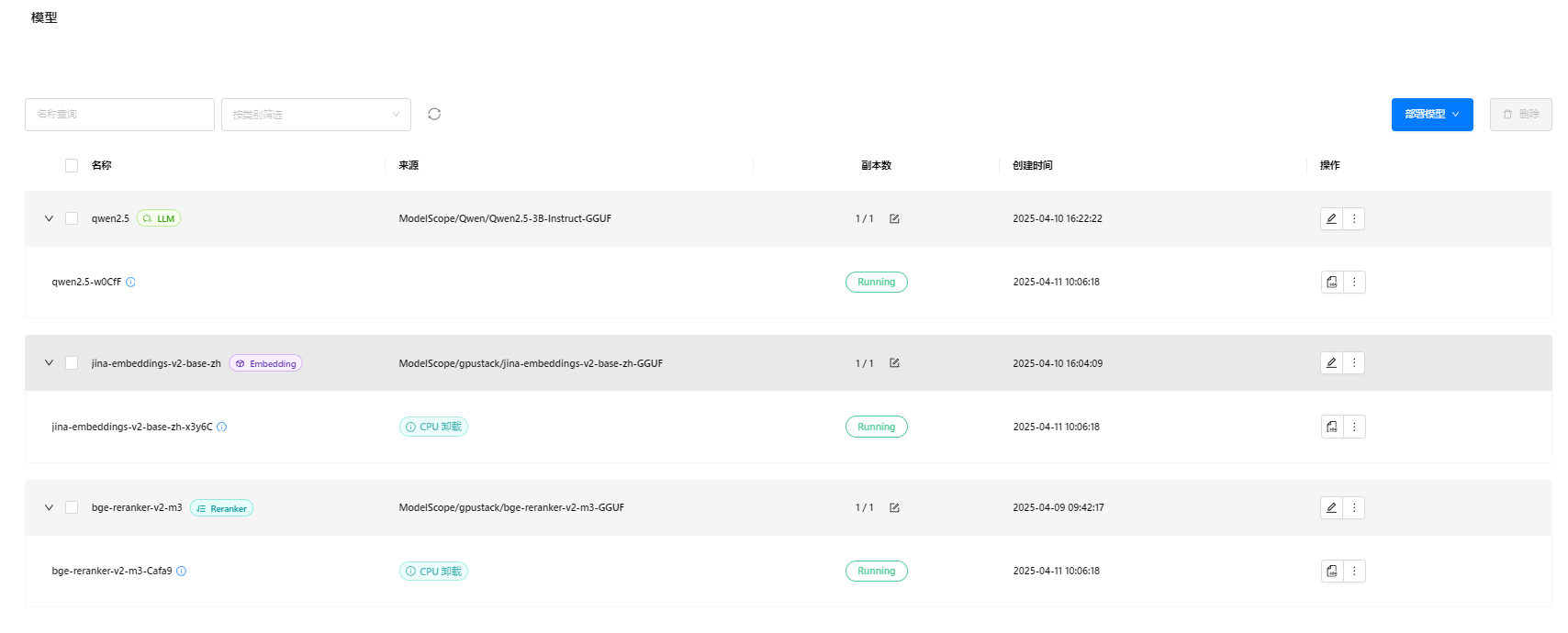This screenshot has height=633, width=1568.
Task: Click the refresh list icon
Action: 434,114
